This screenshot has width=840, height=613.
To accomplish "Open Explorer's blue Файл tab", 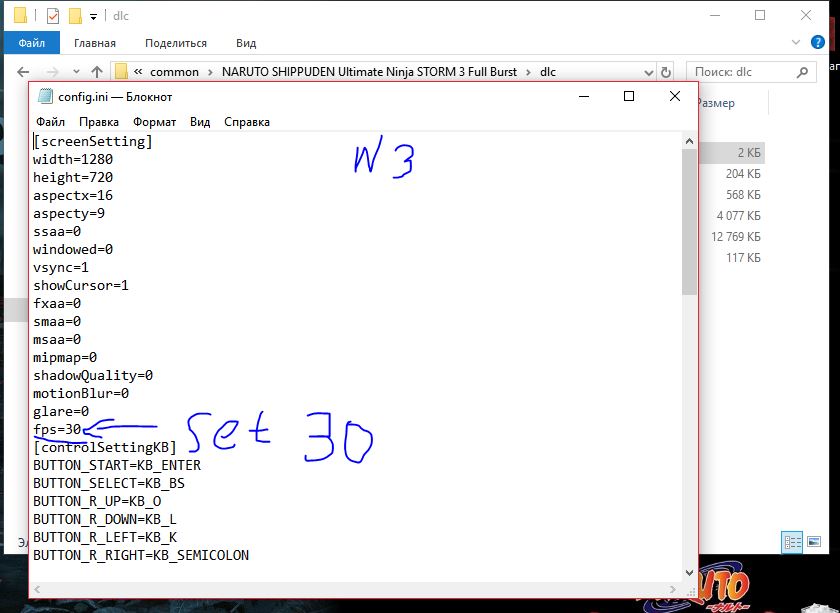I will (32, 43).
